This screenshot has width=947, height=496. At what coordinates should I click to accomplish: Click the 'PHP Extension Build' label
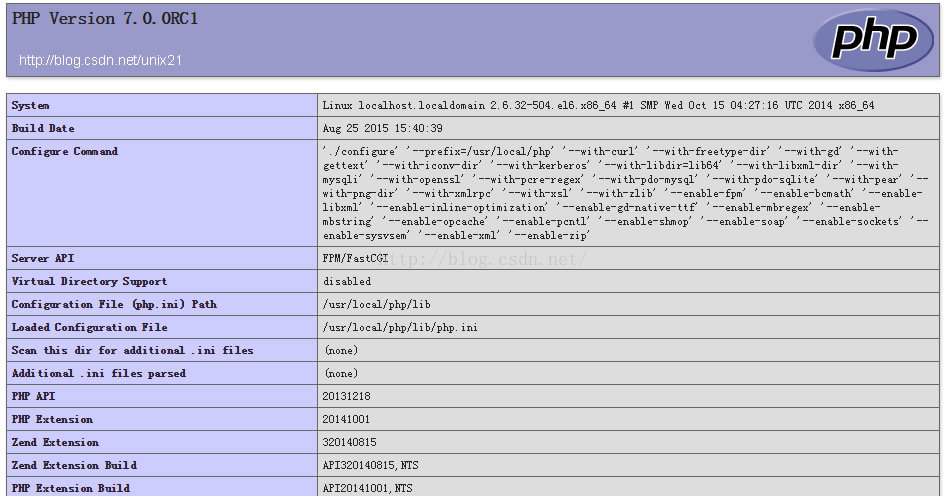[x=71, y=488]
